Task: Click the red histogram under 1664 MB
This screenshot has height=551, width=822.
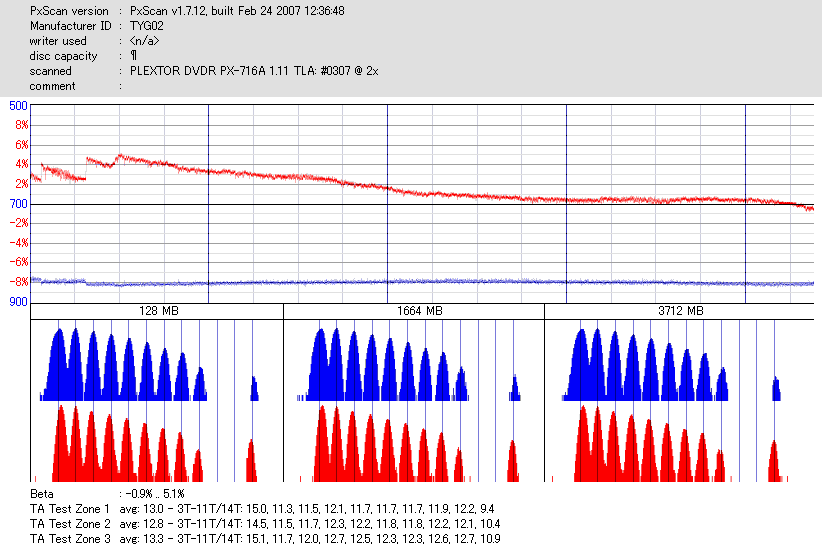Action: click(x=410, y=443)
